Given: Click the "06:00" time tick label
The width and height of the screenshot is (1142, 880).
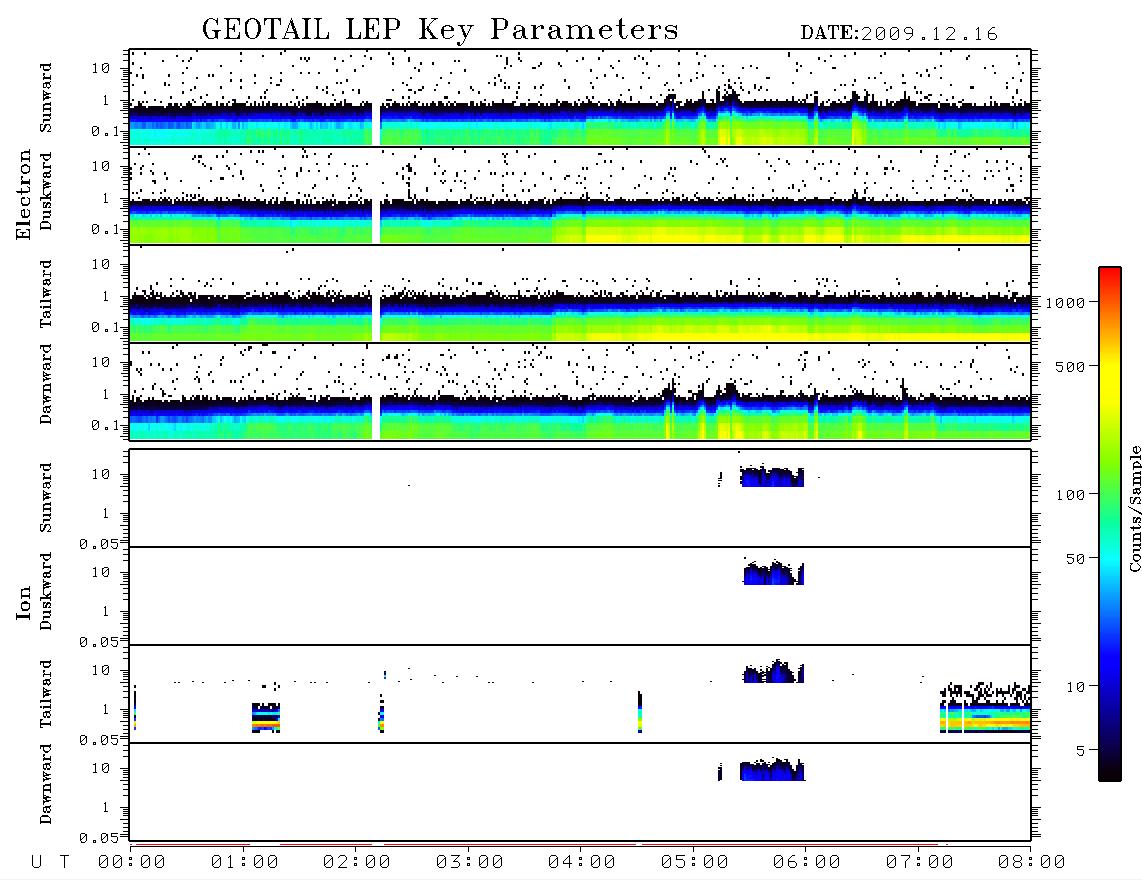Looking at the screenshot, I should (807, 863).
